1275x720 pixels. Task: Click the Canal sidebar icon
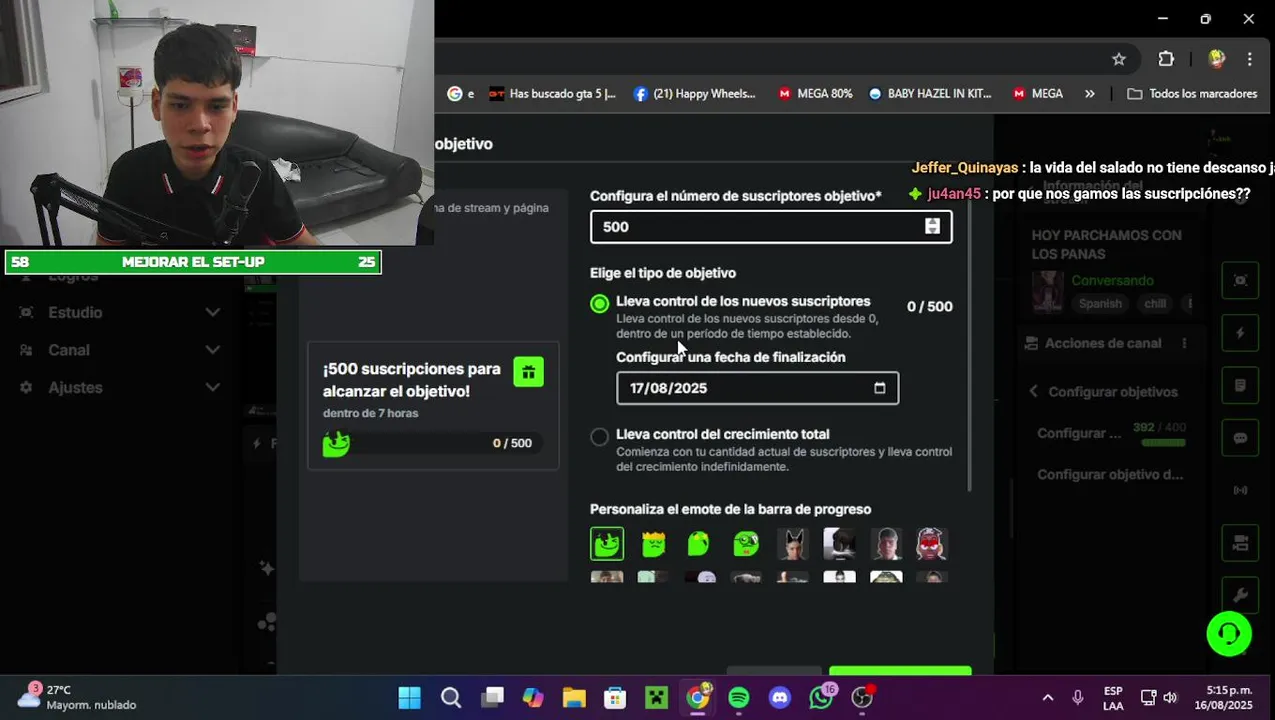[26, 350]
